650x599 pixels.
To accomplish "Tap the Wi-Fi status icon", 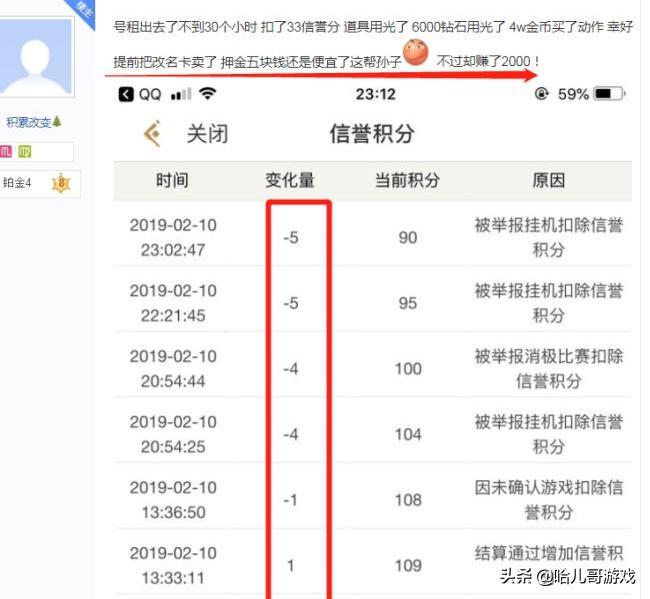I will (x=207, y=93).
